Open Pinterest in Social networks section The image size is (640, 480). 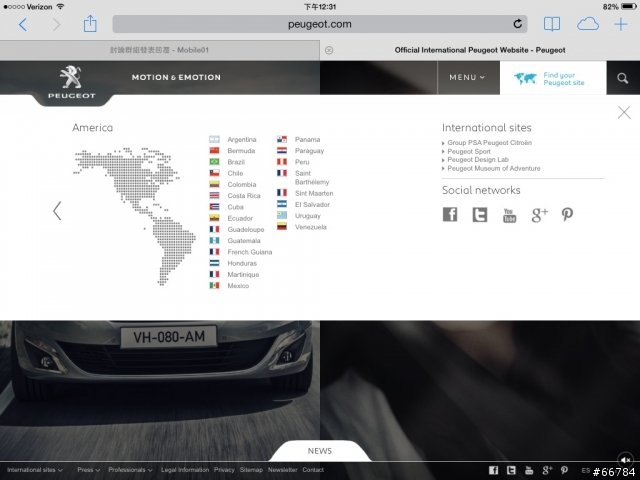(x=567, y=214)
